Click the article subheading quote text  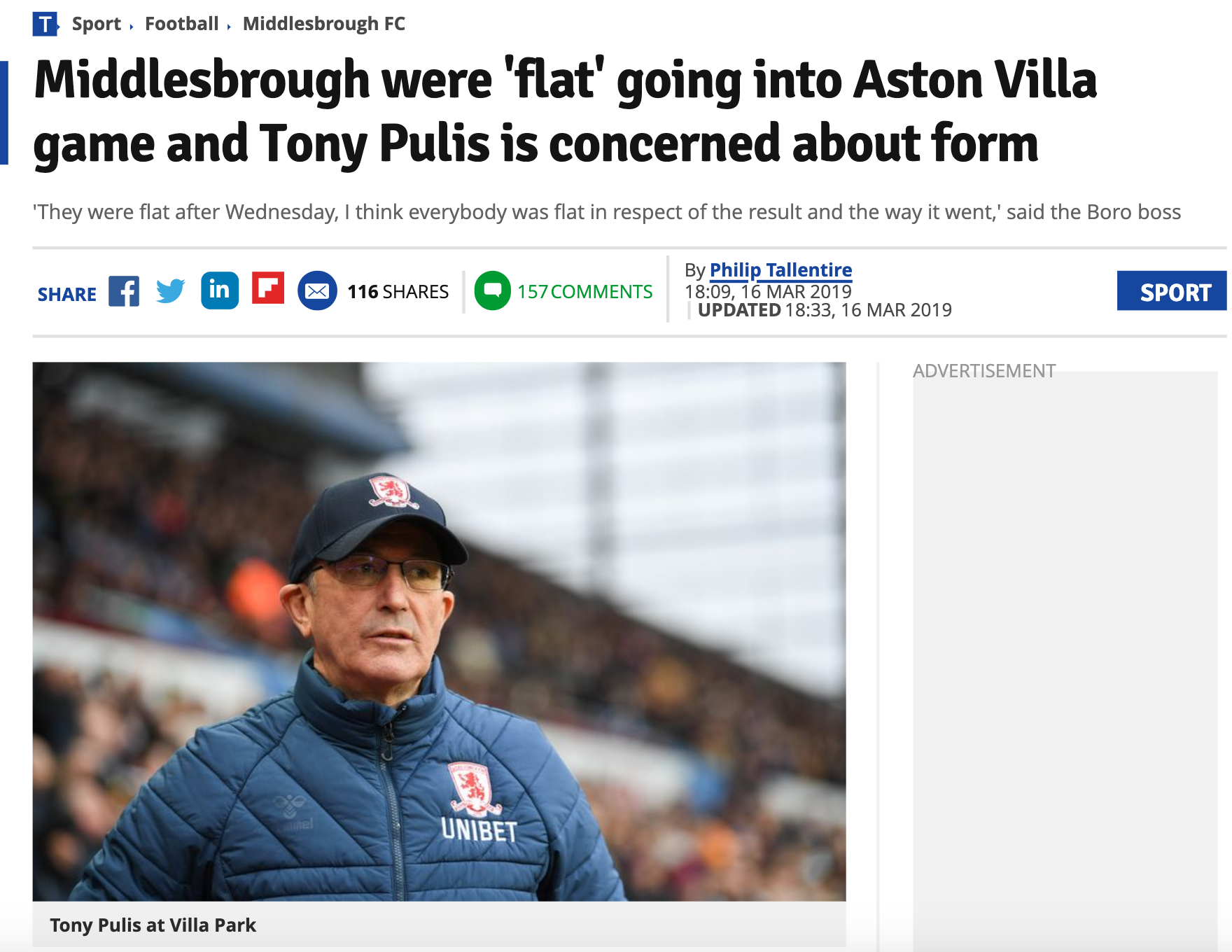click(606, 212)
